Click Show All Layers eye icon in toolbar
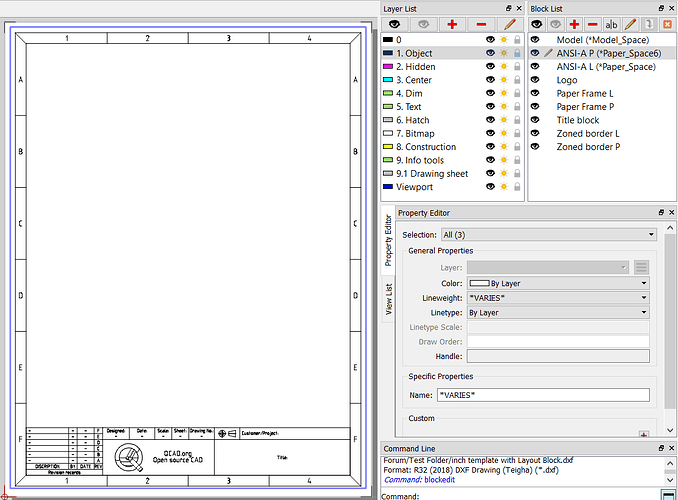Screen dimensions: 678x500 point(395,23)
